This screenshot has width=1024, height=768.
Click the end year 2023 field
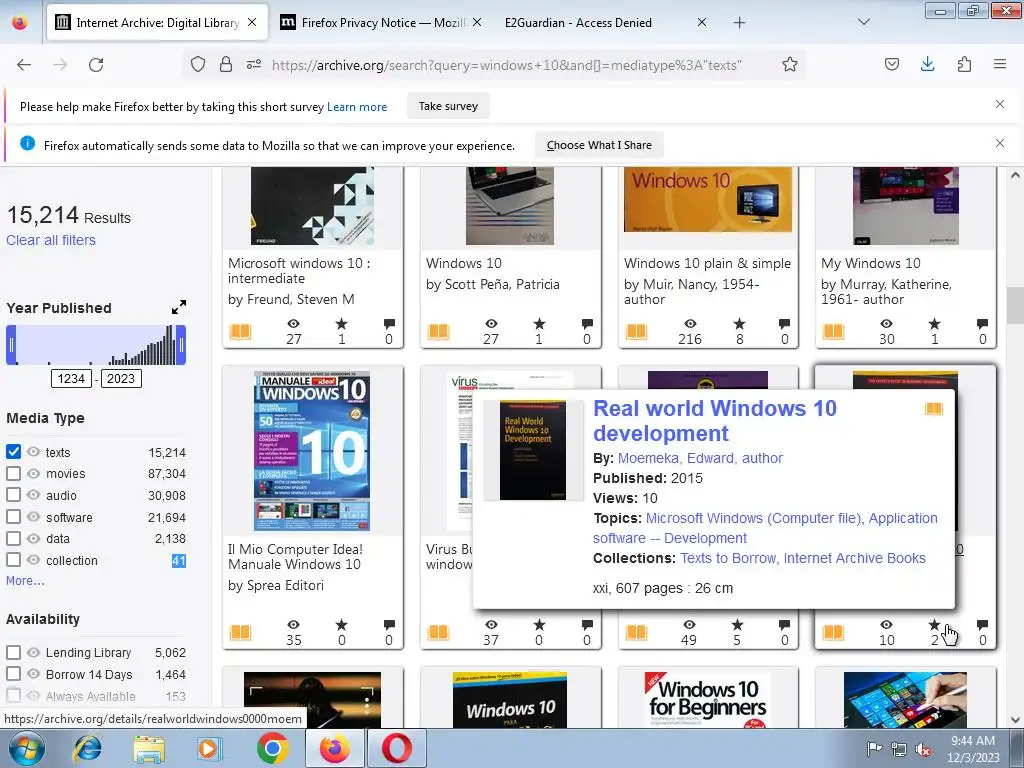[121, 379]
